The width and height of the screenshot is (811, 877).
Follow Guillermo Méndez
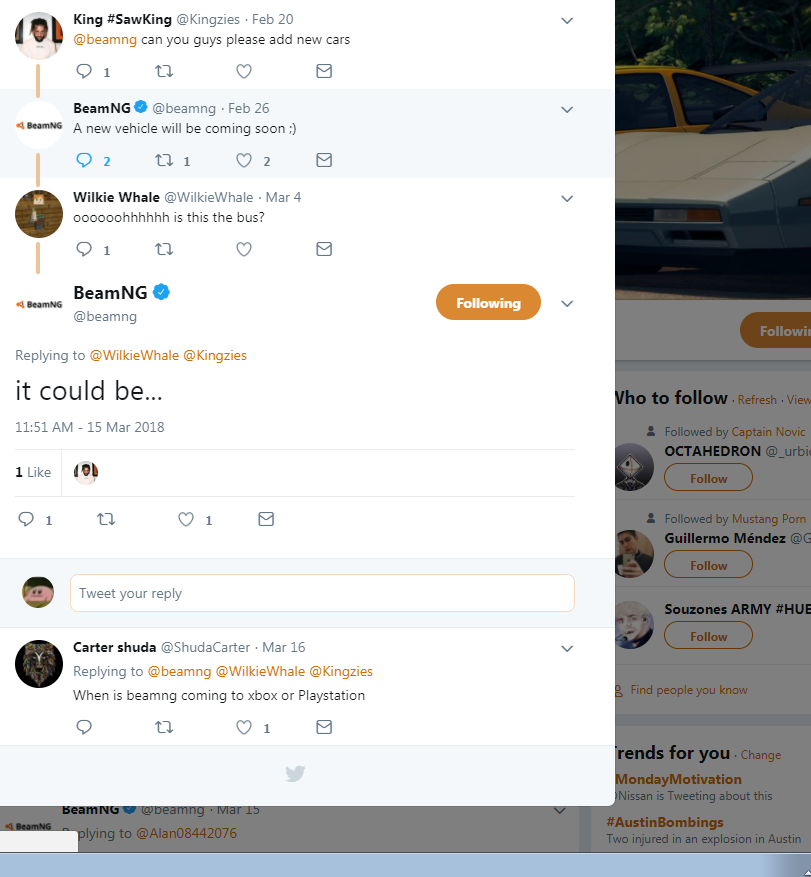coord(708,565)
